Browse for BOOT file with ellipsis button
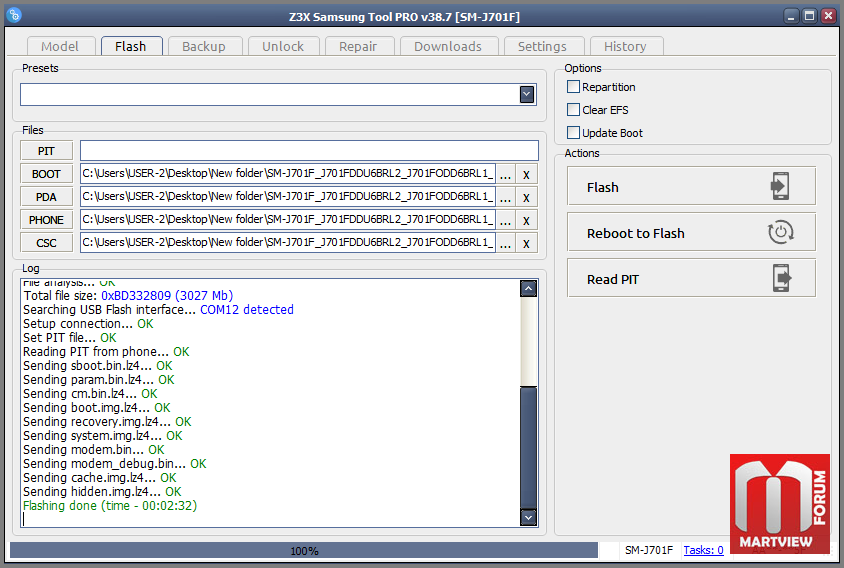This screenshot has width=844, height=568. pyautogui.click(x=505, y=174)
